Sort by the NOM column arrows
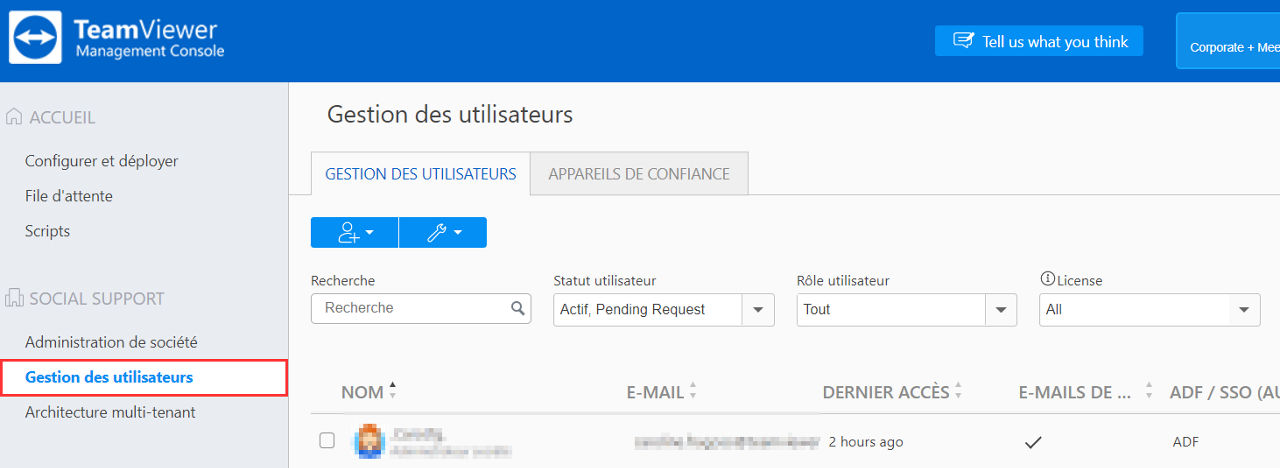The image size is (1280, 468). coord(392,391)
